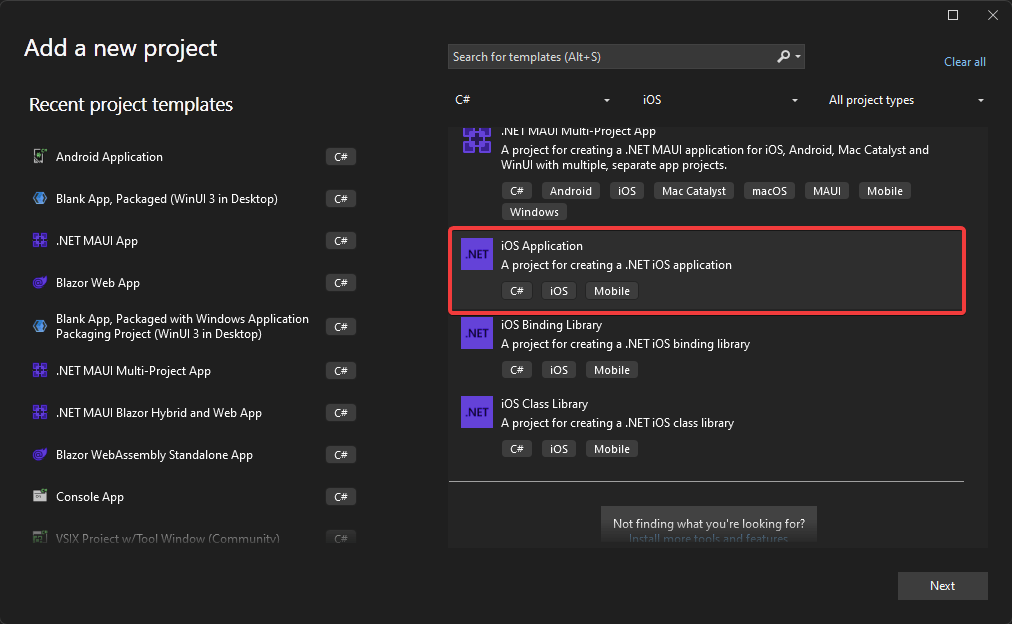Click the Windows tag
The height and width of the screenshot is (624, 1012).
(534, 212)
